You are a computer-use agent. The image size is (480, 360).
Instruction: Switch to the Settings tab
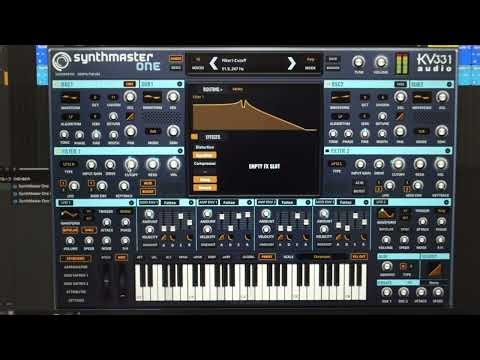[76, 300]
